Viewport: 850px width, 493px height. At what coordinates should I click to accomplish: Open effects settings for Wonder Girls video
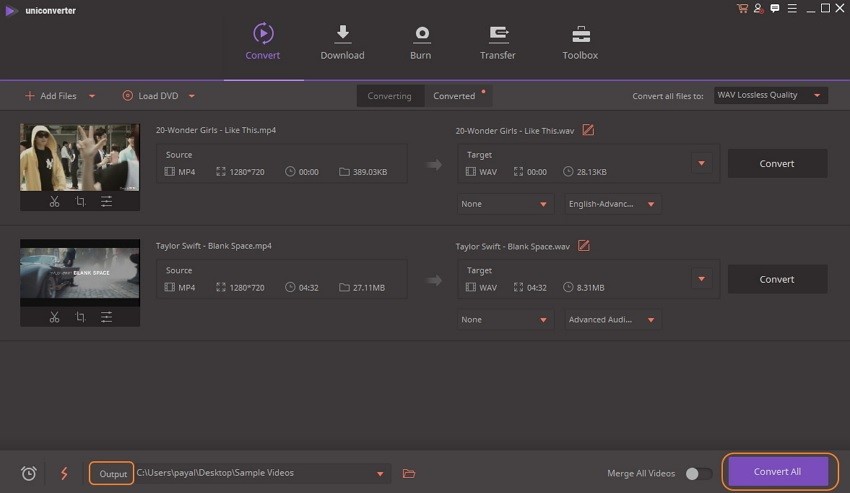tap(106, 202)
